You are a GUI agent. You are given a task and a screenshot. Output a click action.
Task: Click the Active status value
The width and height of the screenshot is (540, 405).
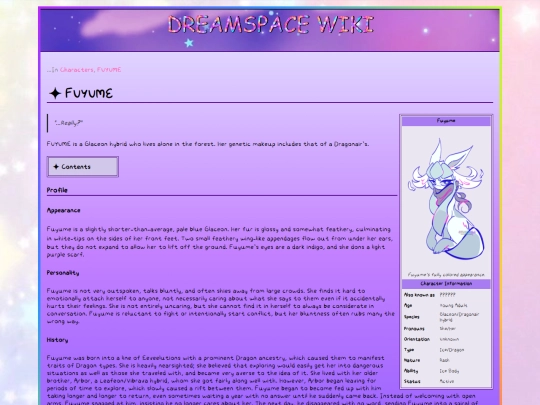[447, 382]
